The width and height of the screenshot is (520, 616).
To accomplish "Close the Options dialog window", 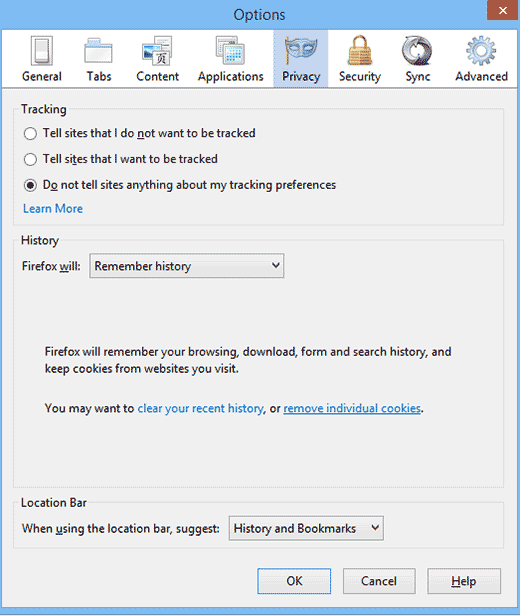I will click(502, 10).
